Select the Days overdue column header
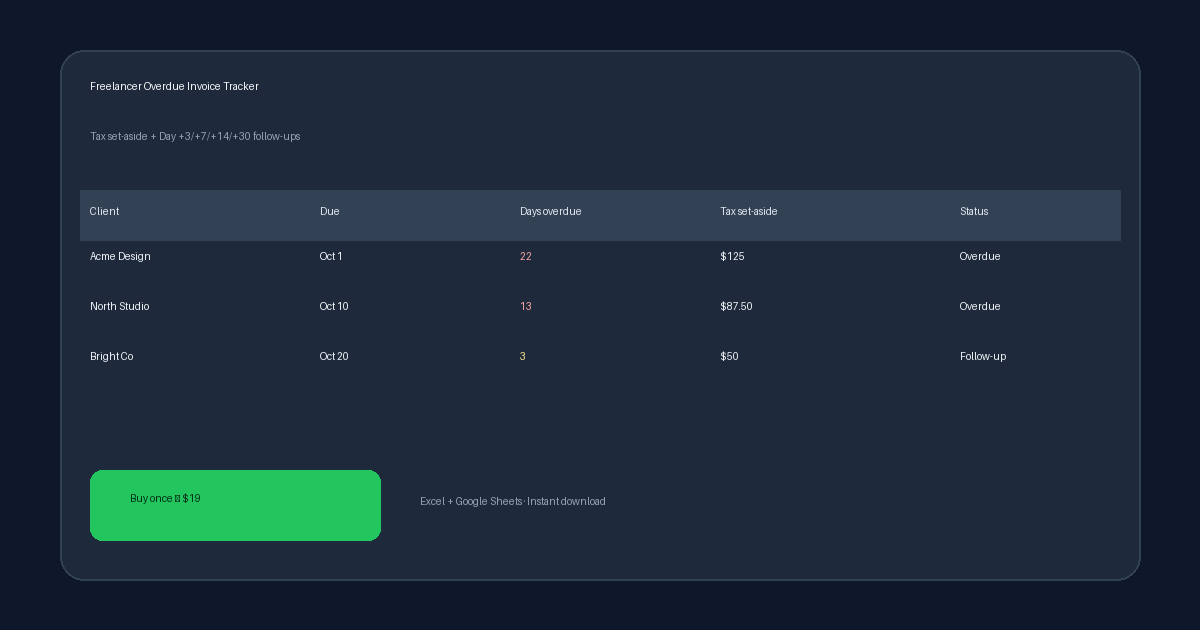 pyautogui.click(x=550, y=212)
